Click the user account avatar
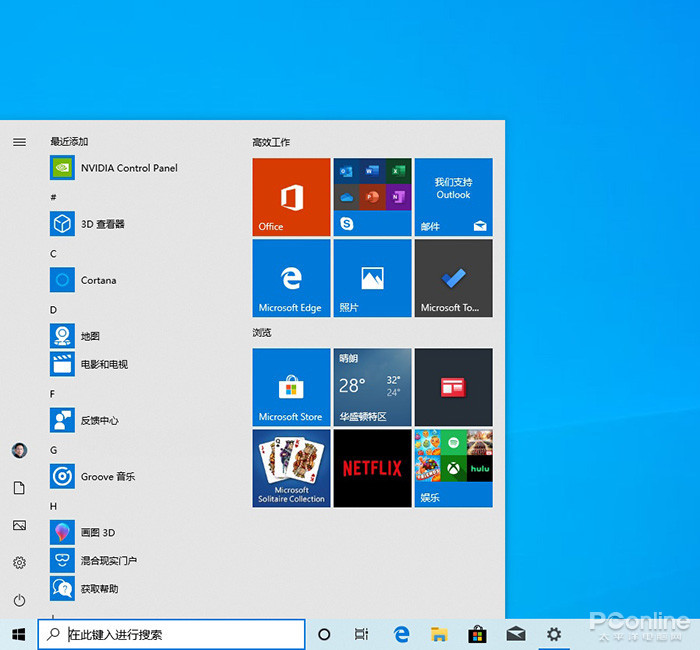 click(19, 450)
